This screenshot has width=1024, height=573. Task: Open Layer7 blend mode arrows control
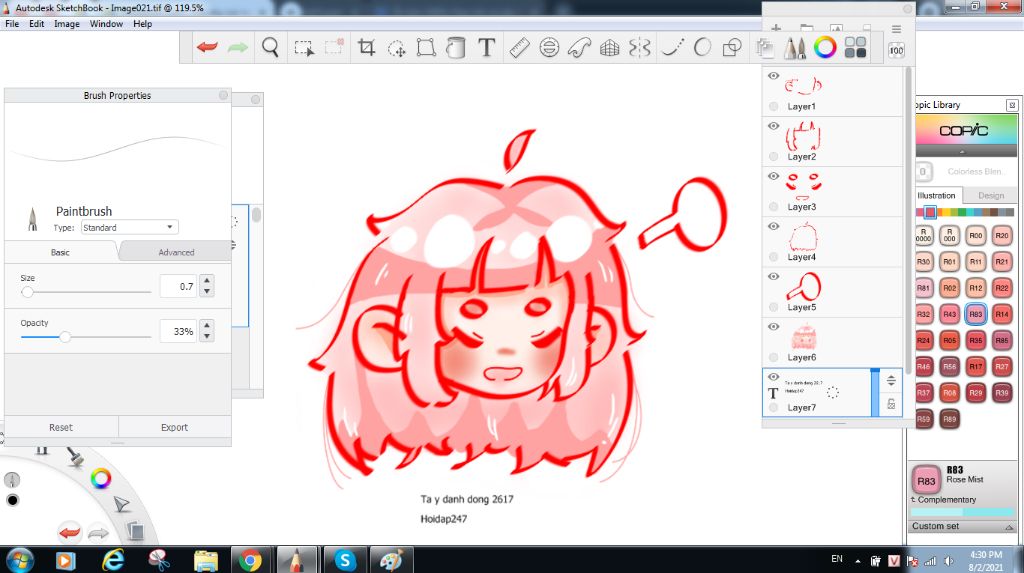point(891,380)
